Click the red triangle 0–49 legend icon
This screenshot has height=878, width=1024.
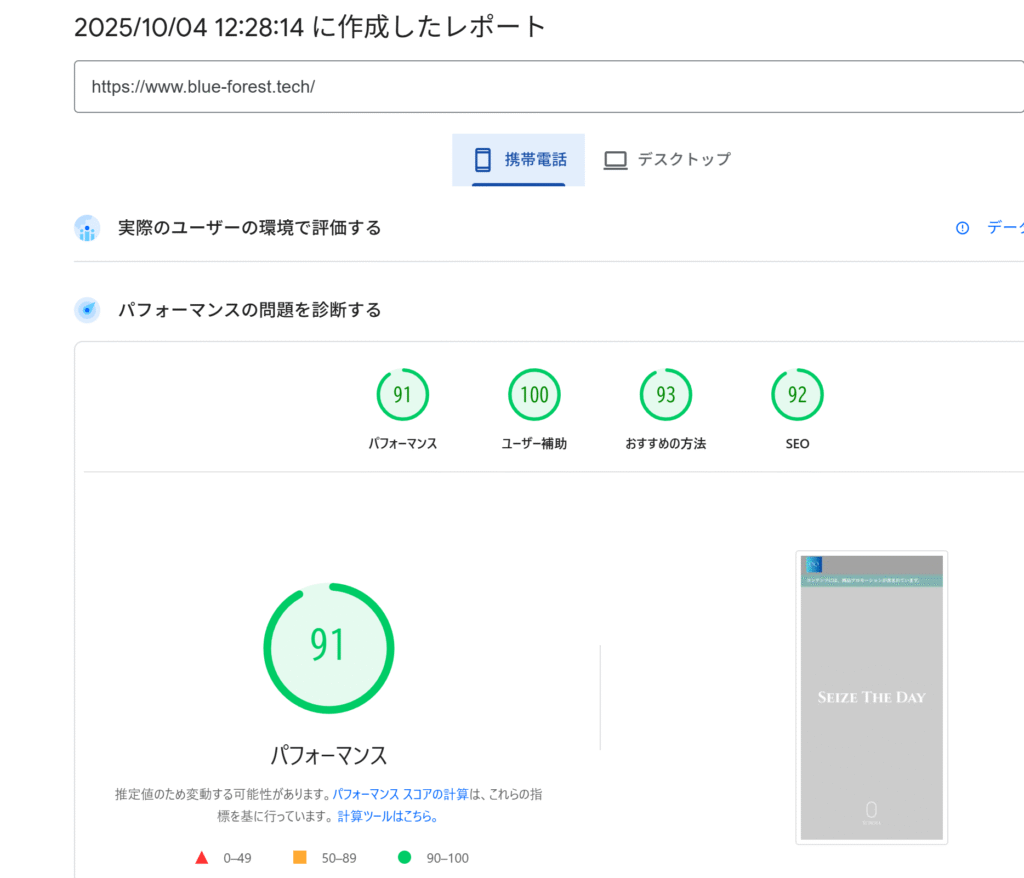coord(201,857)
